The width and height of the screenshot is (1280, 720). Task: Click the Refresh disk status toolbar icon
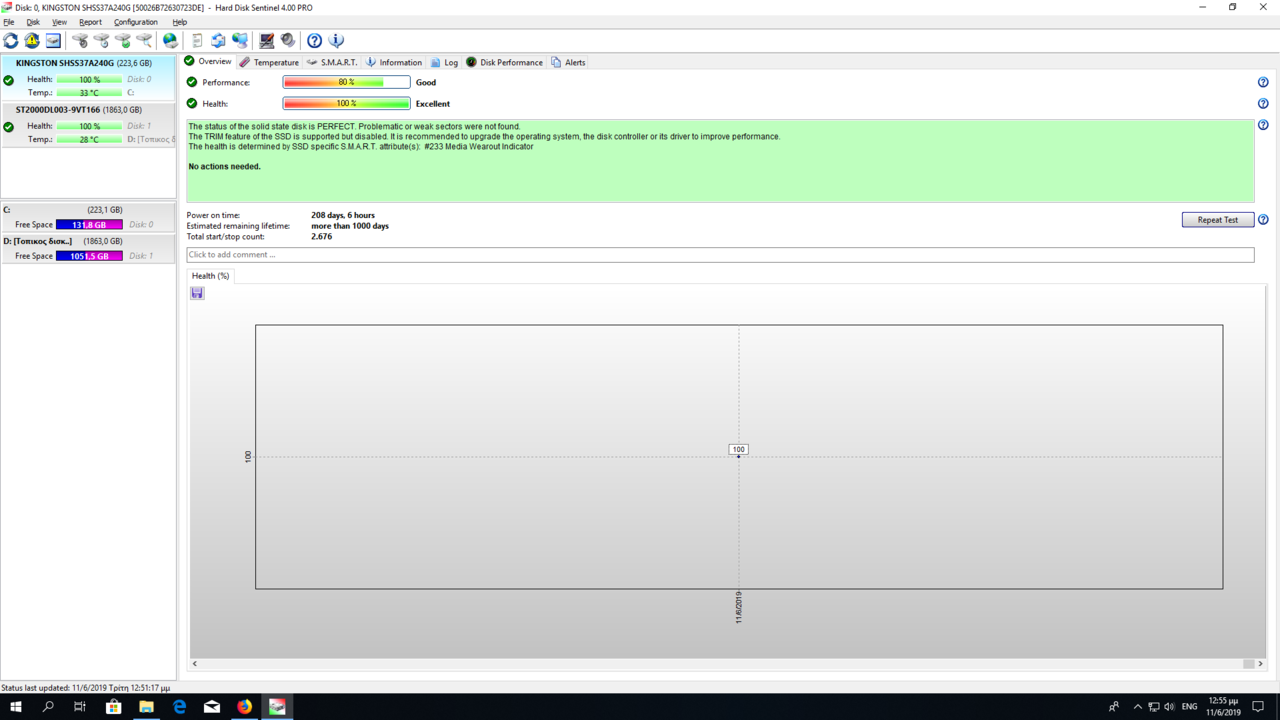click(11, 41)
